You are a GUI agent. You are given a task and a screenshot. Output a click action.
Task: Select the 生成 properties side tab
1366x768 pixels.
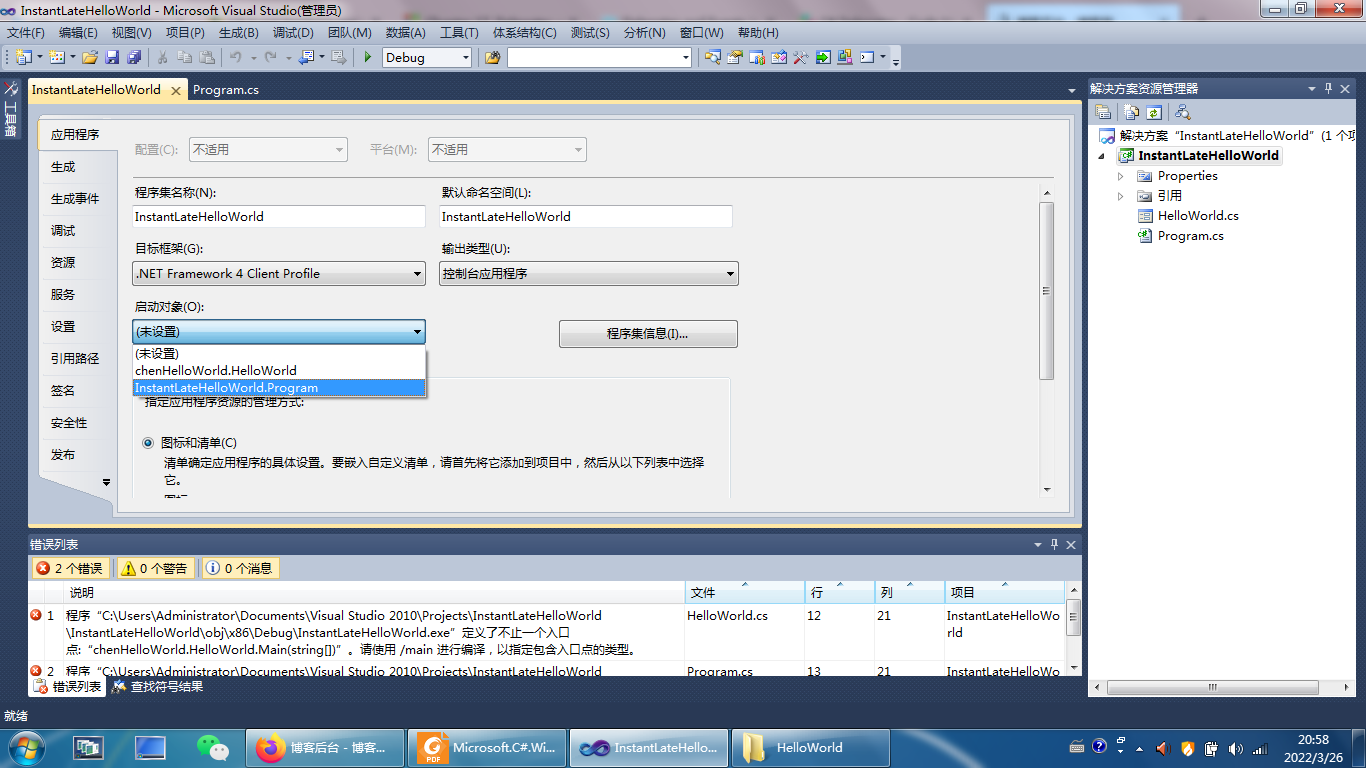63,167
